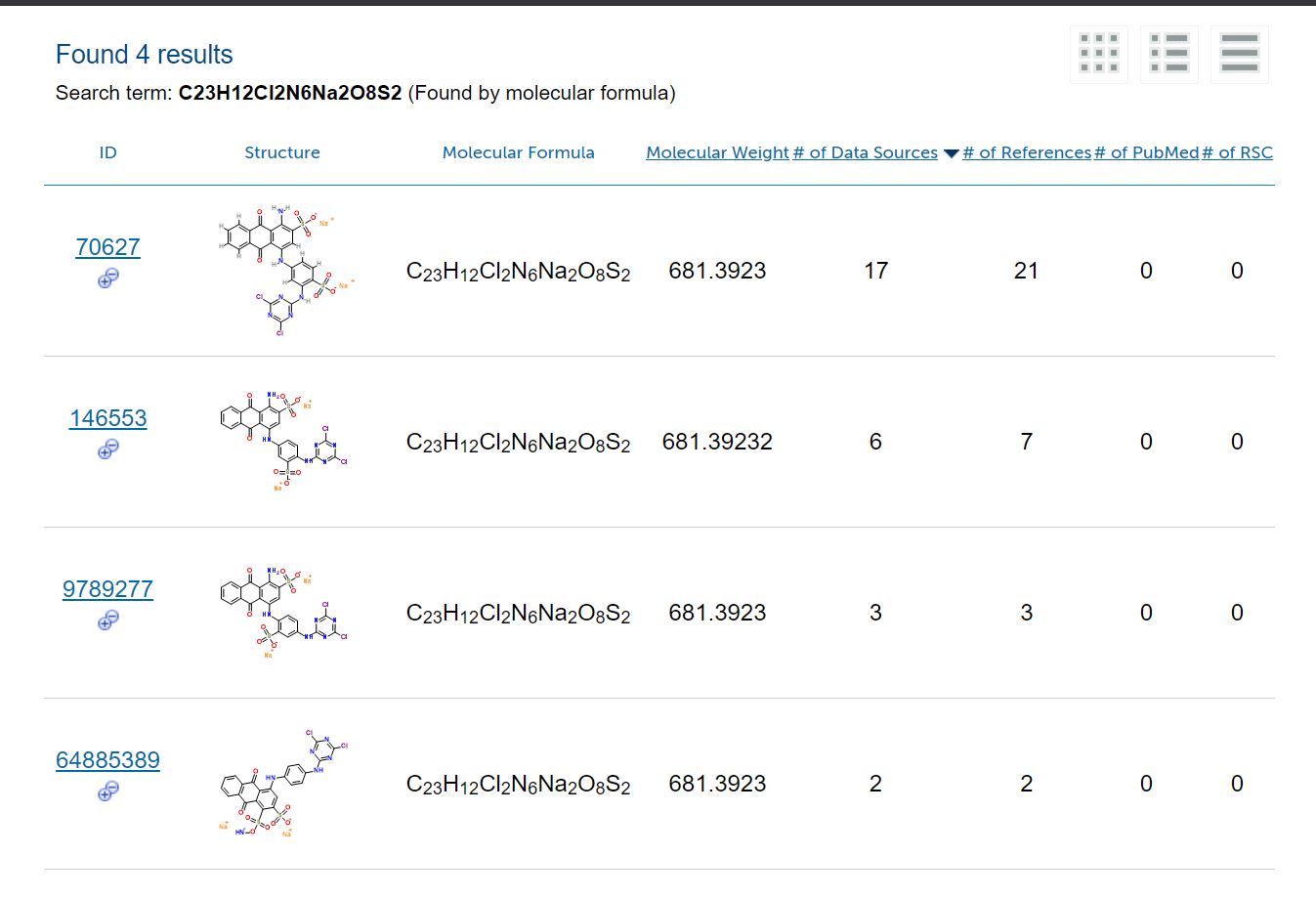Open compound record 9789277
This screenshot has width=1316, height=898.
coord(108,589)
